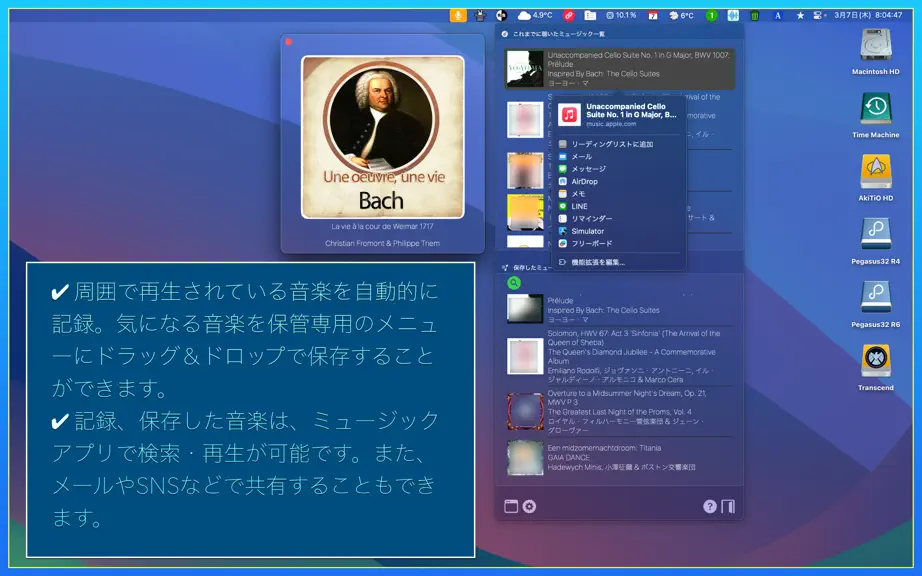
Task: Select saved Prélude track row
Action: [x=620, y=309]
